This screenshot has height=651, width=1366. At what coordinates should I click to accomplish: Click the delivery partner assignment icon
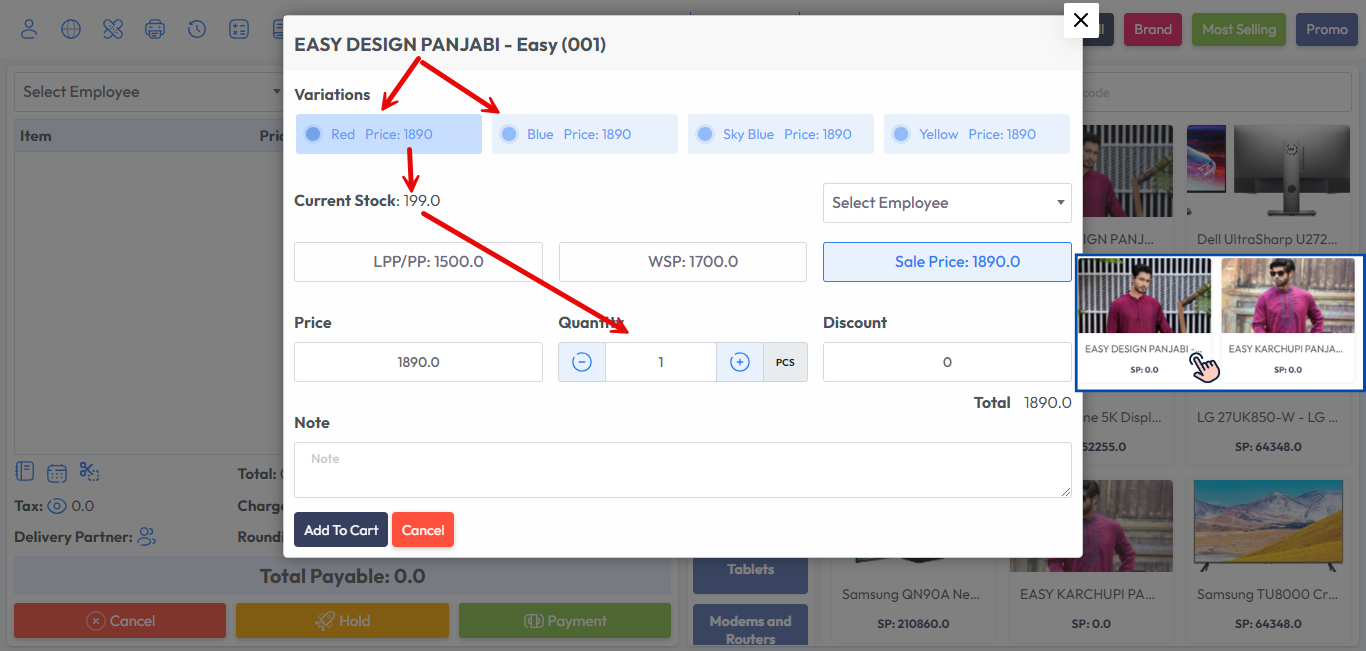coord(146,537)
